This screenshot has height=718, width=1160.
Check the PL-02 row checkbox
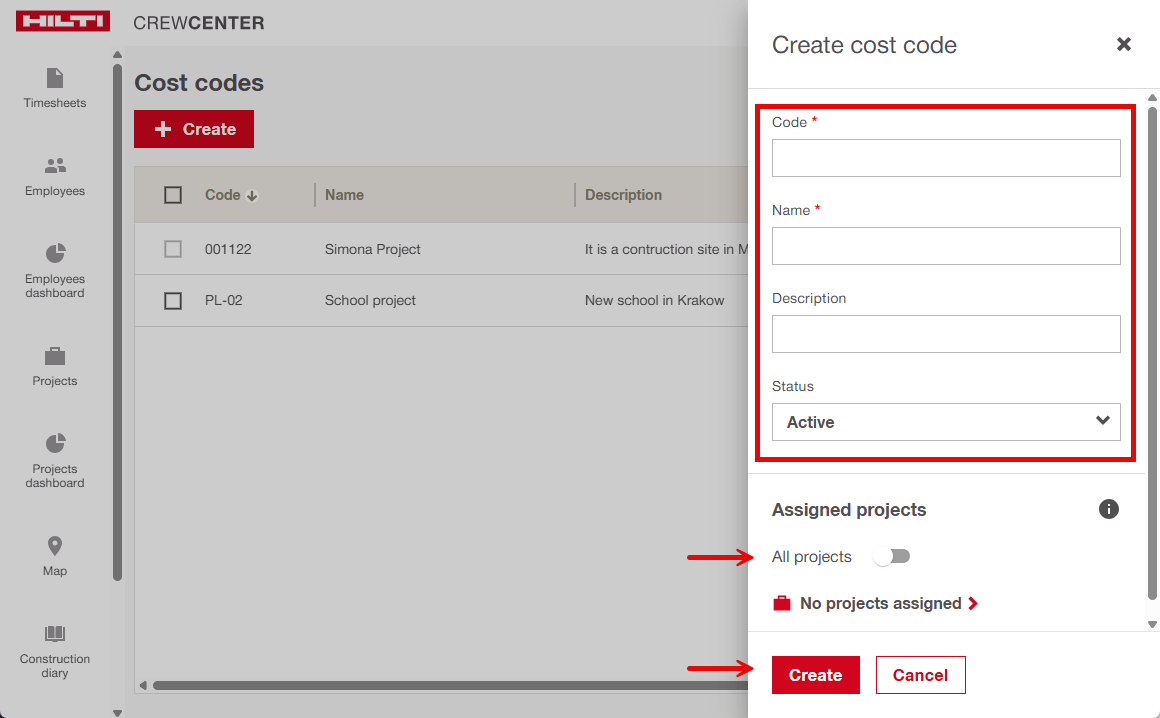coord(173,300)
